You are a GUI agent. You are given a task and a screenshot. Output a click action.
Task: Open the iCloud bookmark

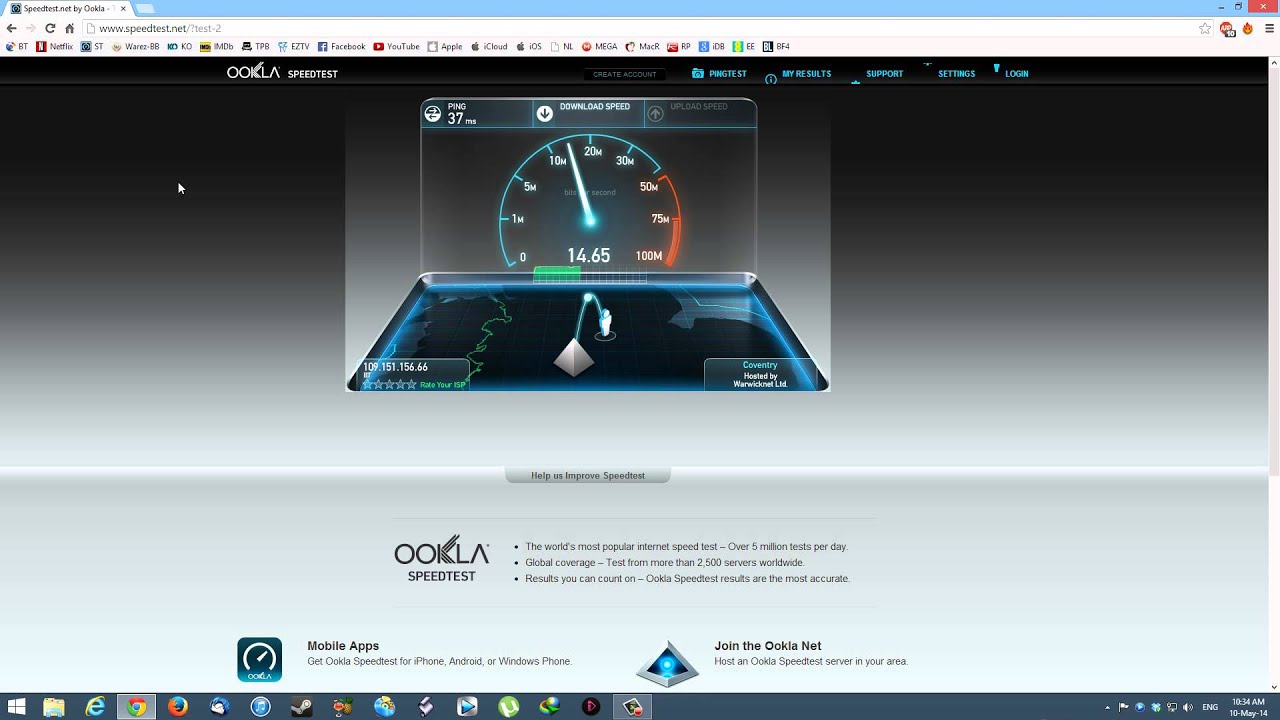[x=489, y=46]
